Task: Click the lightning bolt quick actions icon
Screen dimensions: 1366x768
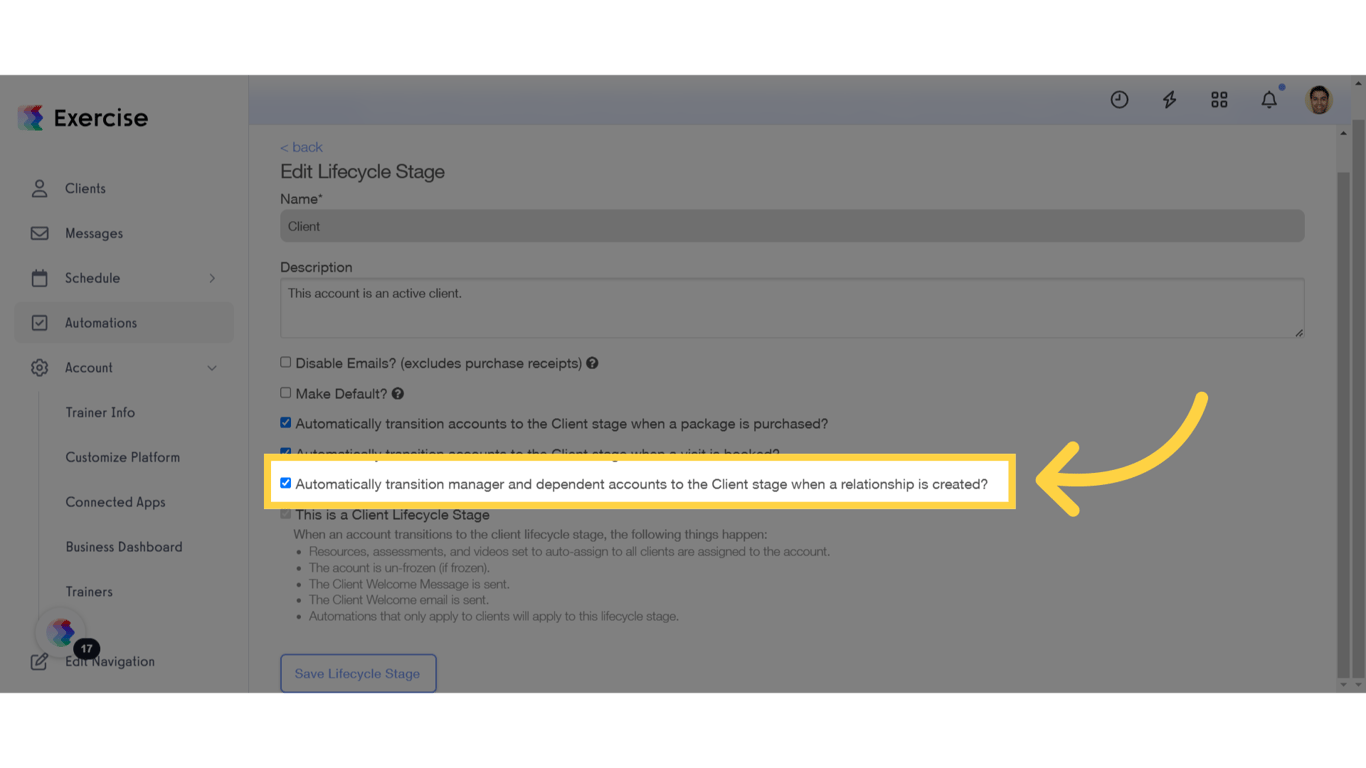Action: 1169,99
